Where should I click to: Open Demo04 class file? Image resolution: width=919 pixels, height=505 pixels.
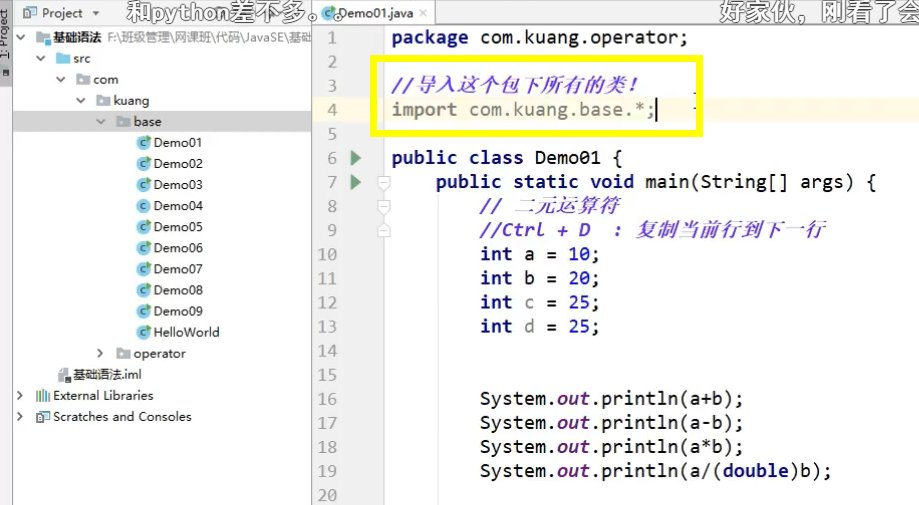tap(178, 206)
